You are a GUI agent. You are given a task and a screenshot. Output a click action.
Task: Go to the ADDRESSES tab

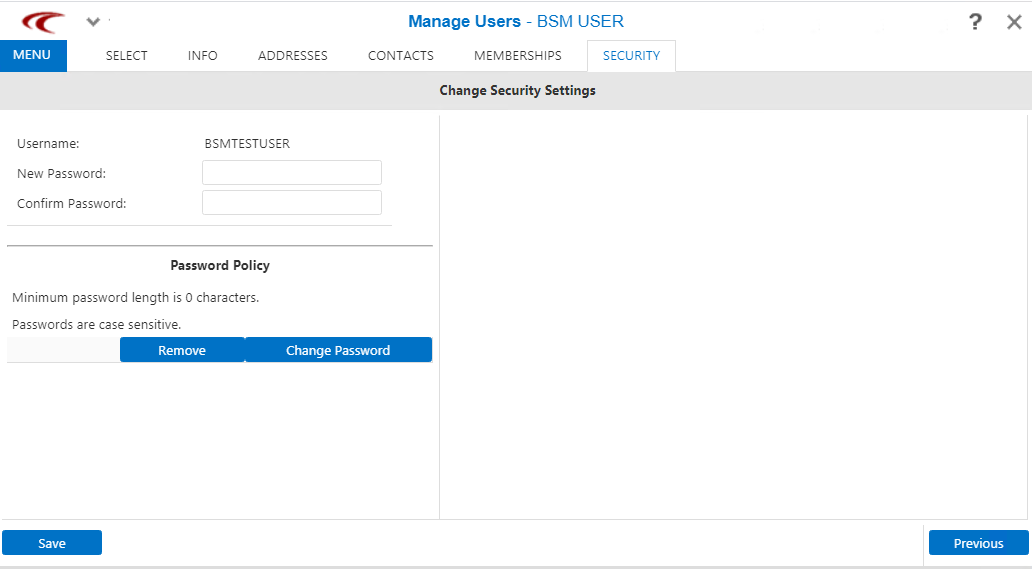click(293, 56)
